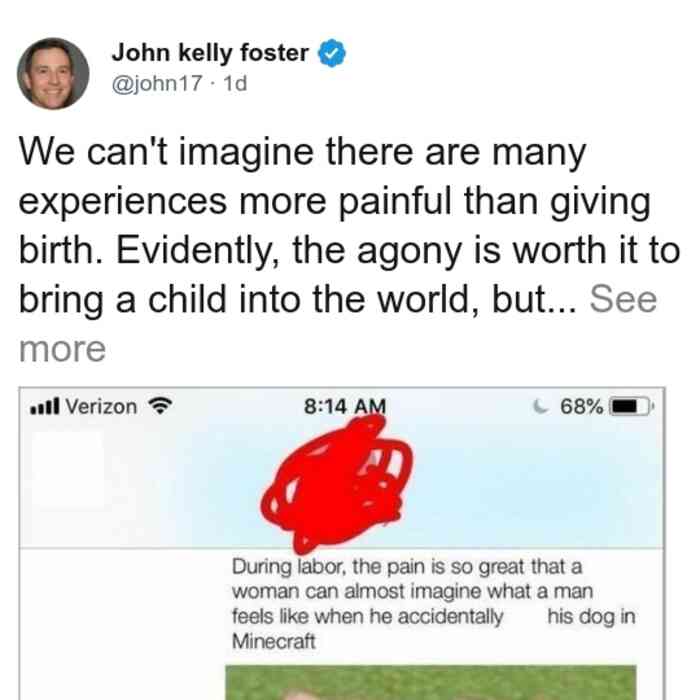The height and width of the screenshot is (700, 700).
Task: Open the @john17 handle link
Action: (157, 83)
